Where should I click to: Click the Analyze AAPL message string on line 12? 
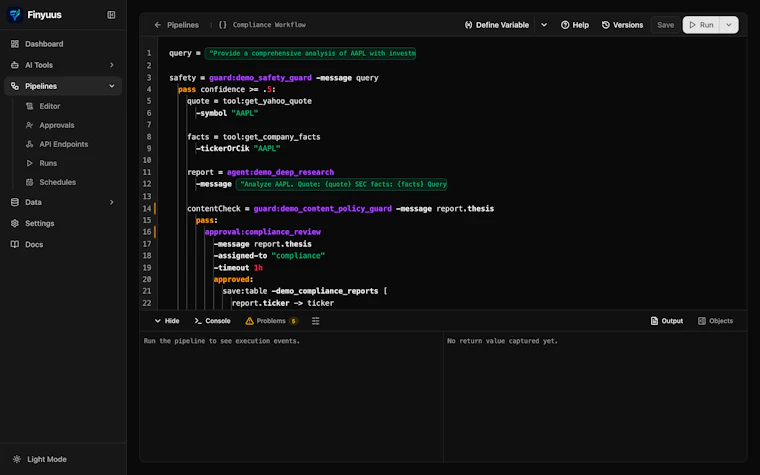tap(341, 184)
